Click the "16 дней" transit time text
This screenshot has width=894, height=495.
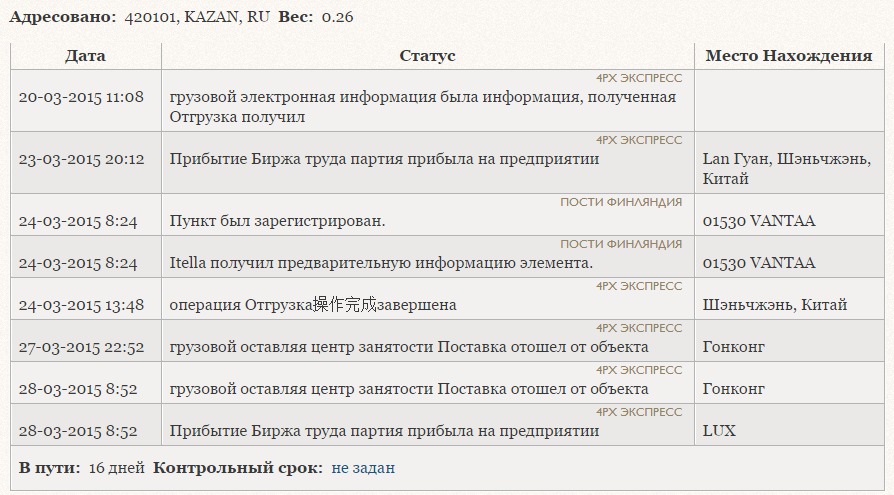[116, 468]
